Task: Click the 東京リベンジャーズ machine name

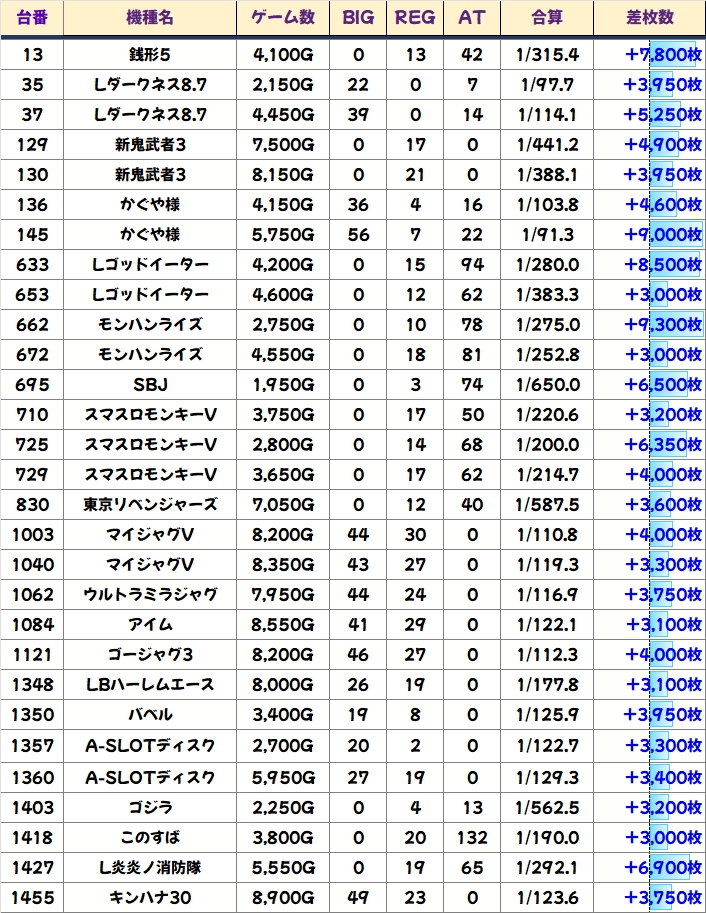Action: pos(149,505)
